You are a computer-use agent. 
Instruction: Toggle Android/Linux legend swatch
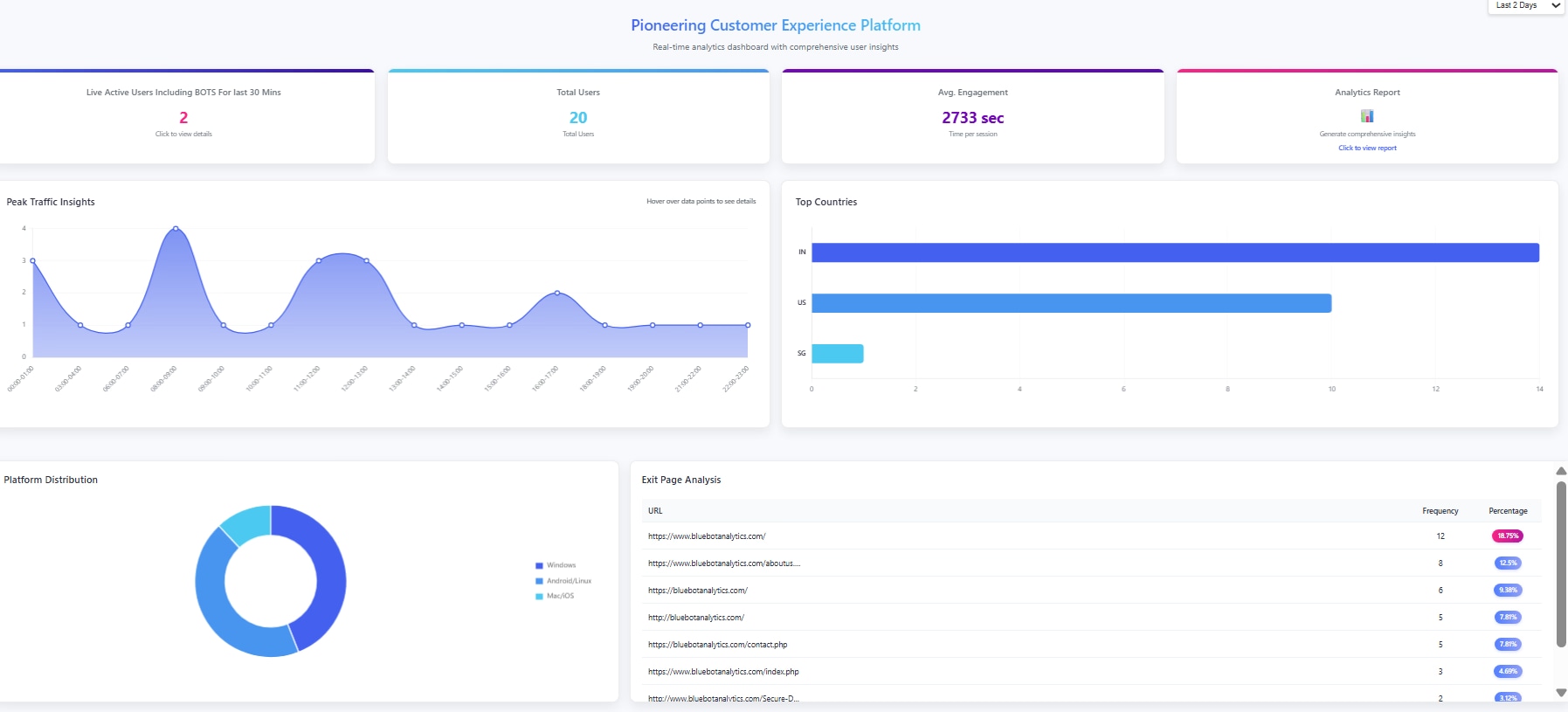[539, 581]
